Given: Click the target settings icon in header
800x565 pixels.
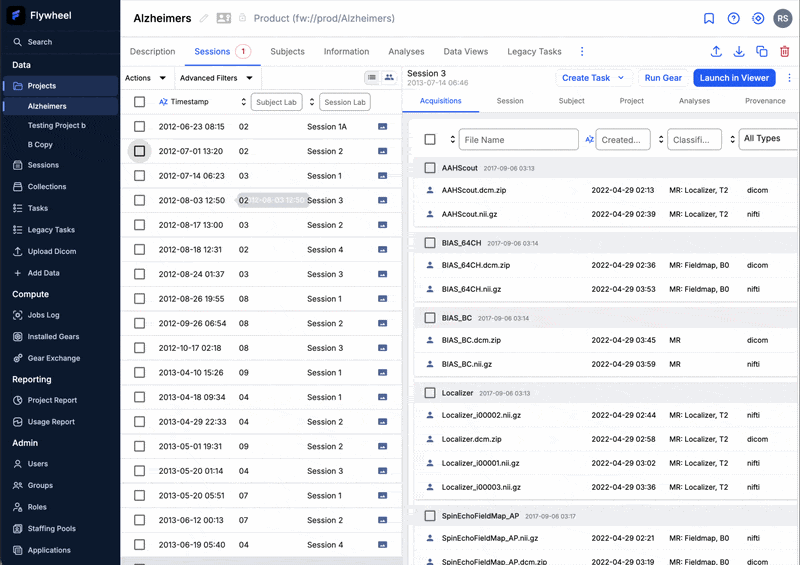Looking at the screenshot, I should (x=758, y=19).
